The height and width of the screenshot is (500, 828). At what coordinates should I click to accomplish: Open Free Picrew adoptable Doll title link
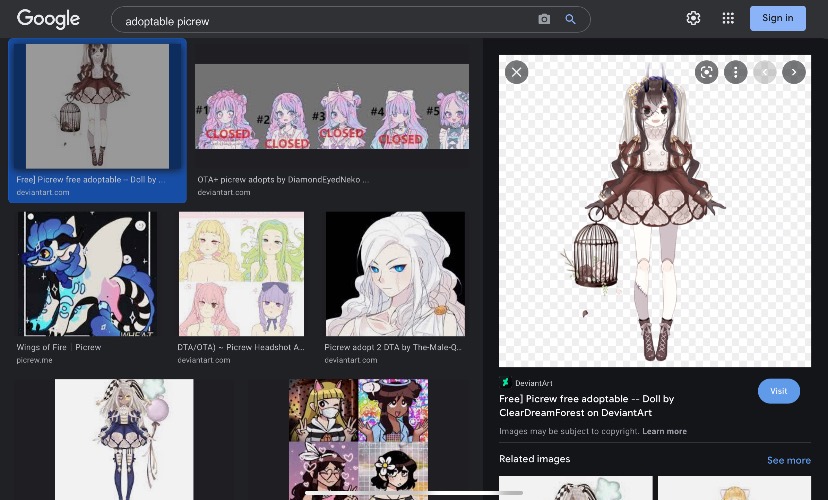click(586, 405)
